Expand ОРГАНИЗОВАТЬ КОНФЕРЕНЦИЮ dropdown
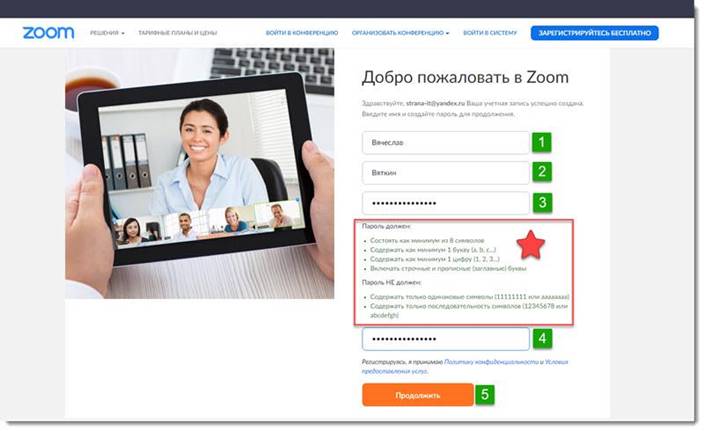 coord(400,33)
